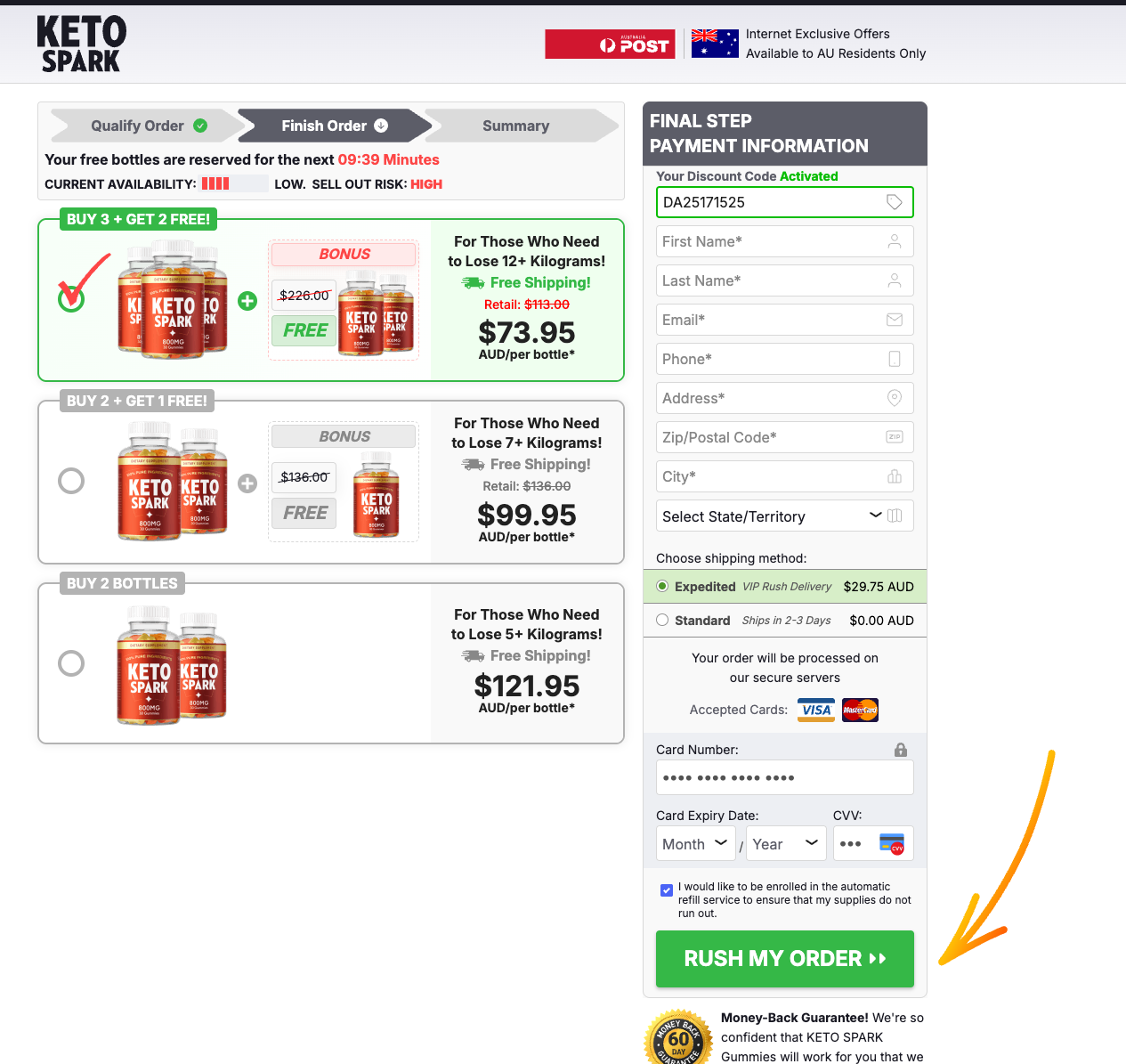Uncheck the automatic refill enrollment checkbox
This screenshot has height=1064, width=1126.
667,890
